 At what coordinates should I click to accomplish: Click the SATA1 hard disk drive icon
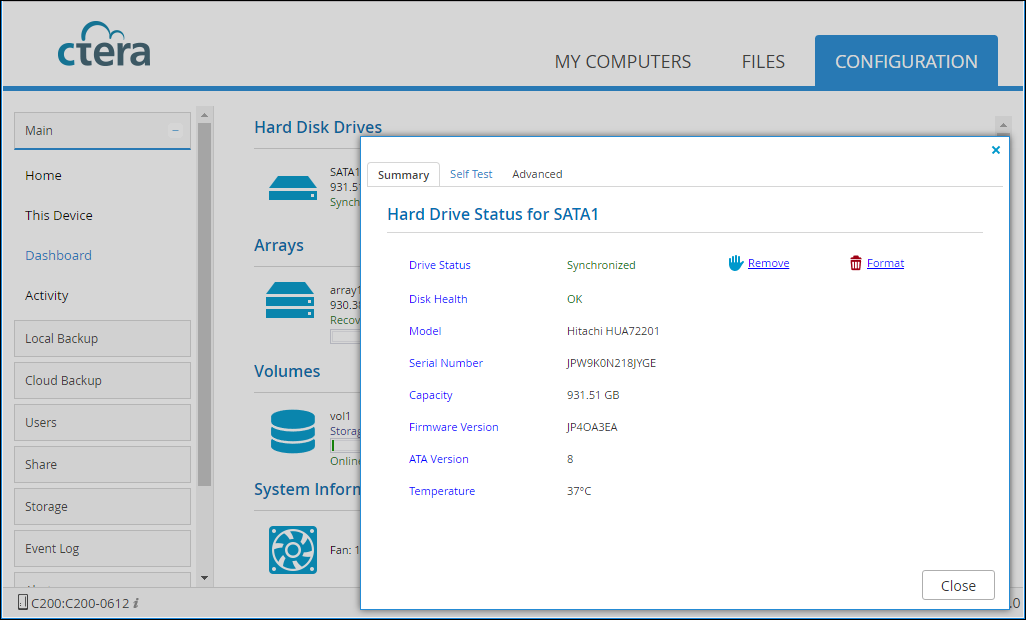(x=292, y=188)
